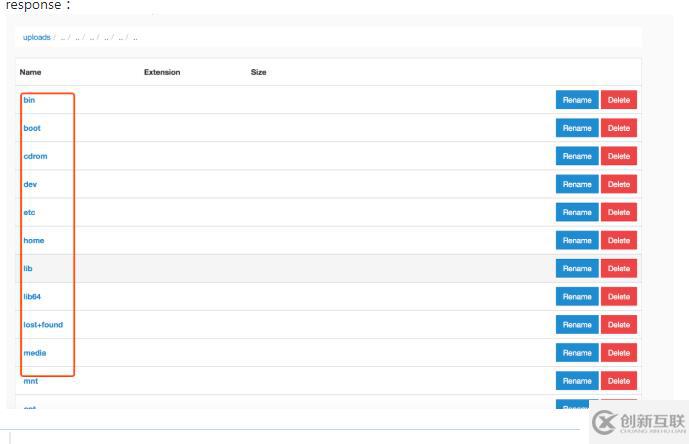Screen dimensions: 689x444
Task: Open the home folder
Action: tap(33, 240)
